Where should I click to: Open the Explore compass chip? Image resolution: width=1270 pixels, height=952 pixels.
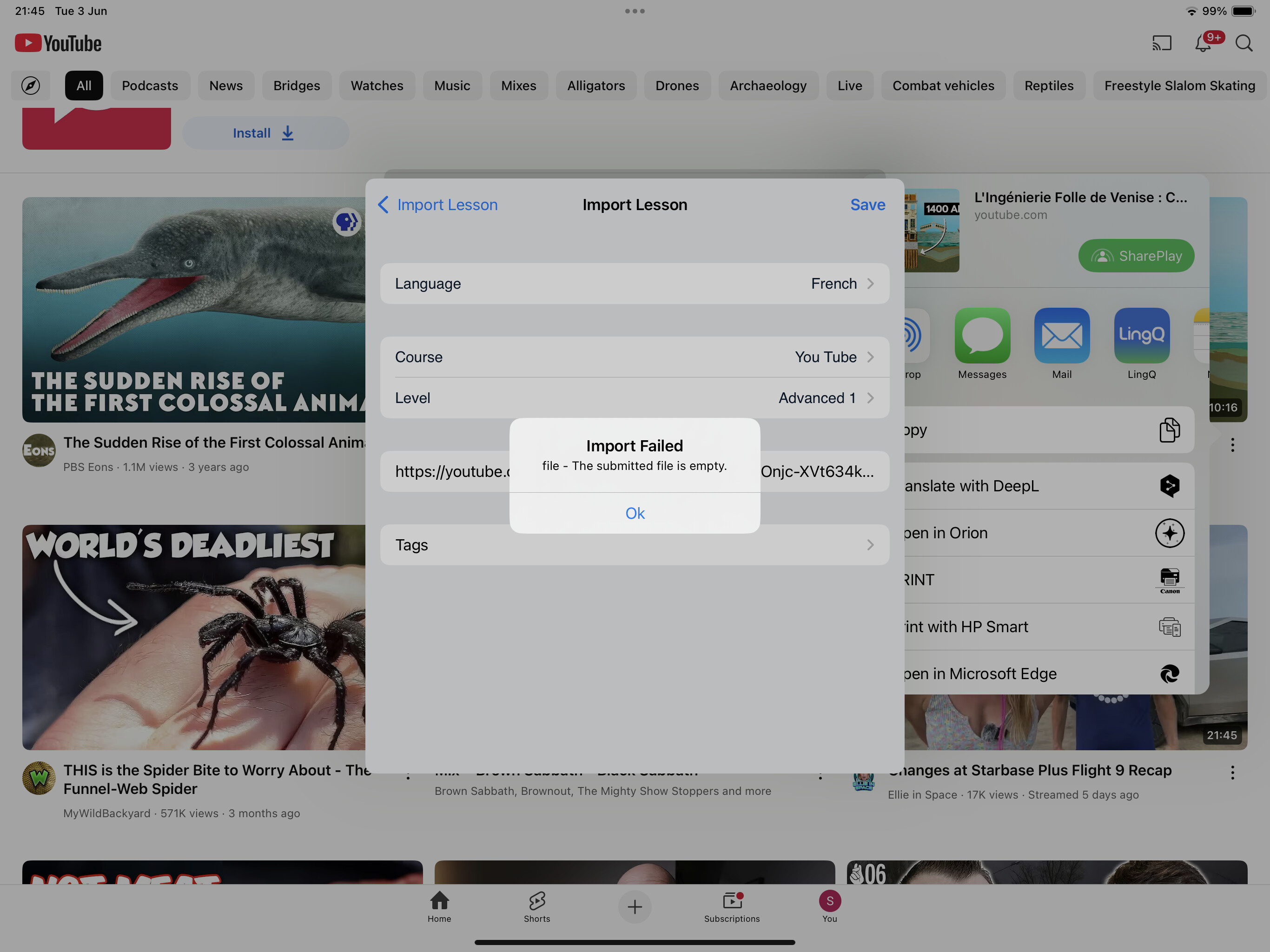point(31,86)
